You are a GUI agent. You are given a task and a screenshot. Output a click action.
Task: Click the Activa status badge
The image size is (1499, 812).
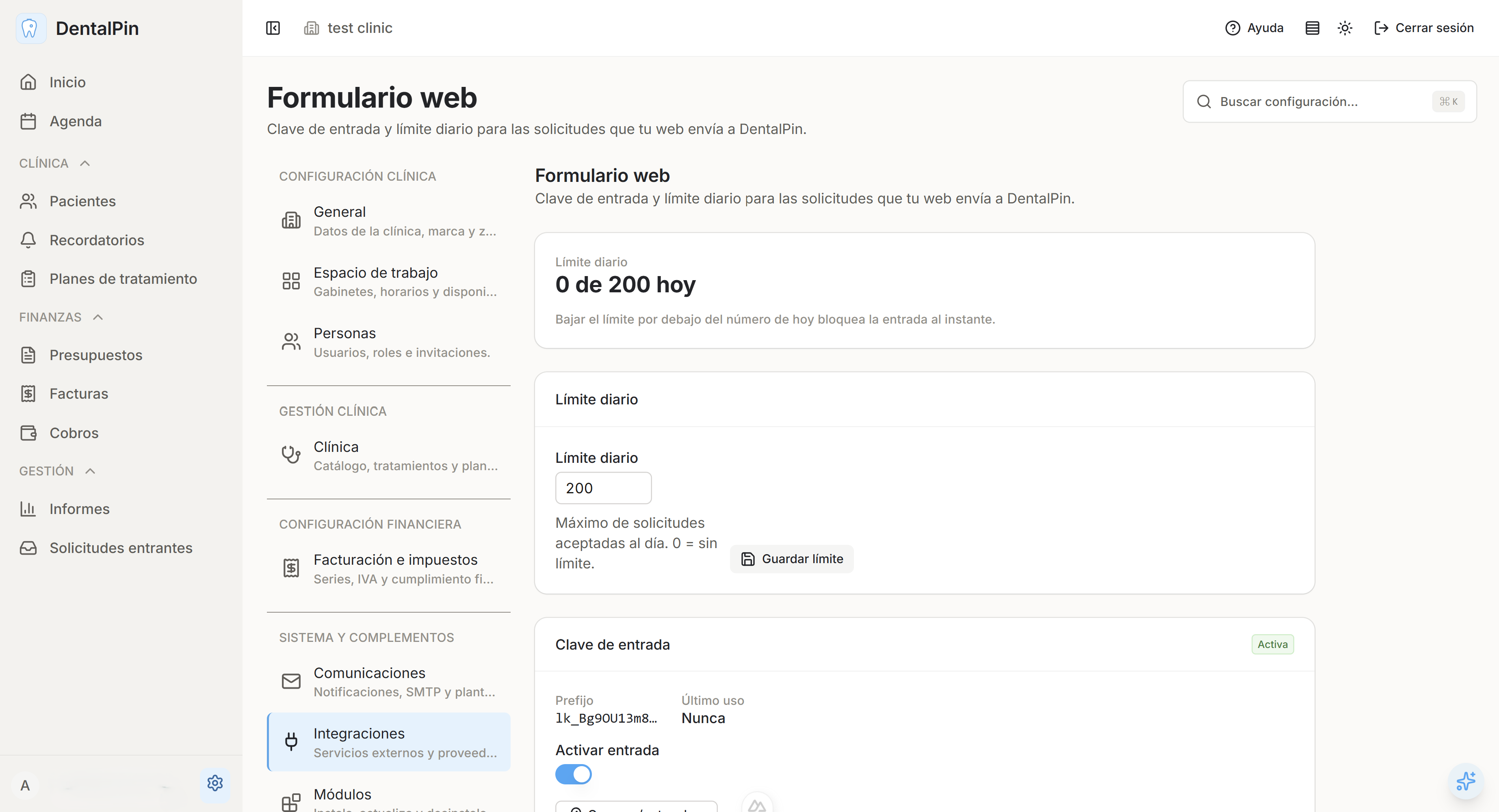click(1273, 644)
